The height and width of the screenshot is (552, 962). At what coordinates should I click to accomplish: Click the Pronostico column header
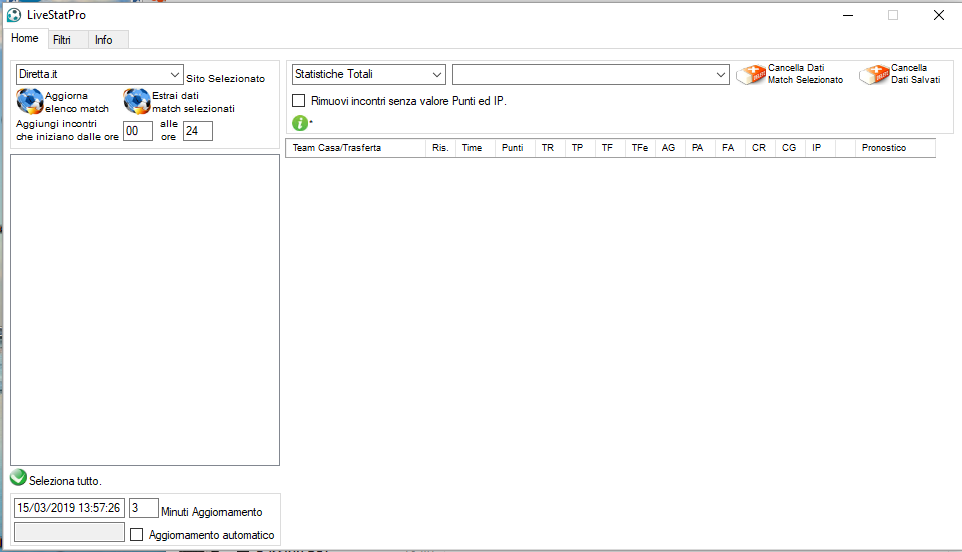[x=895, y=148]
